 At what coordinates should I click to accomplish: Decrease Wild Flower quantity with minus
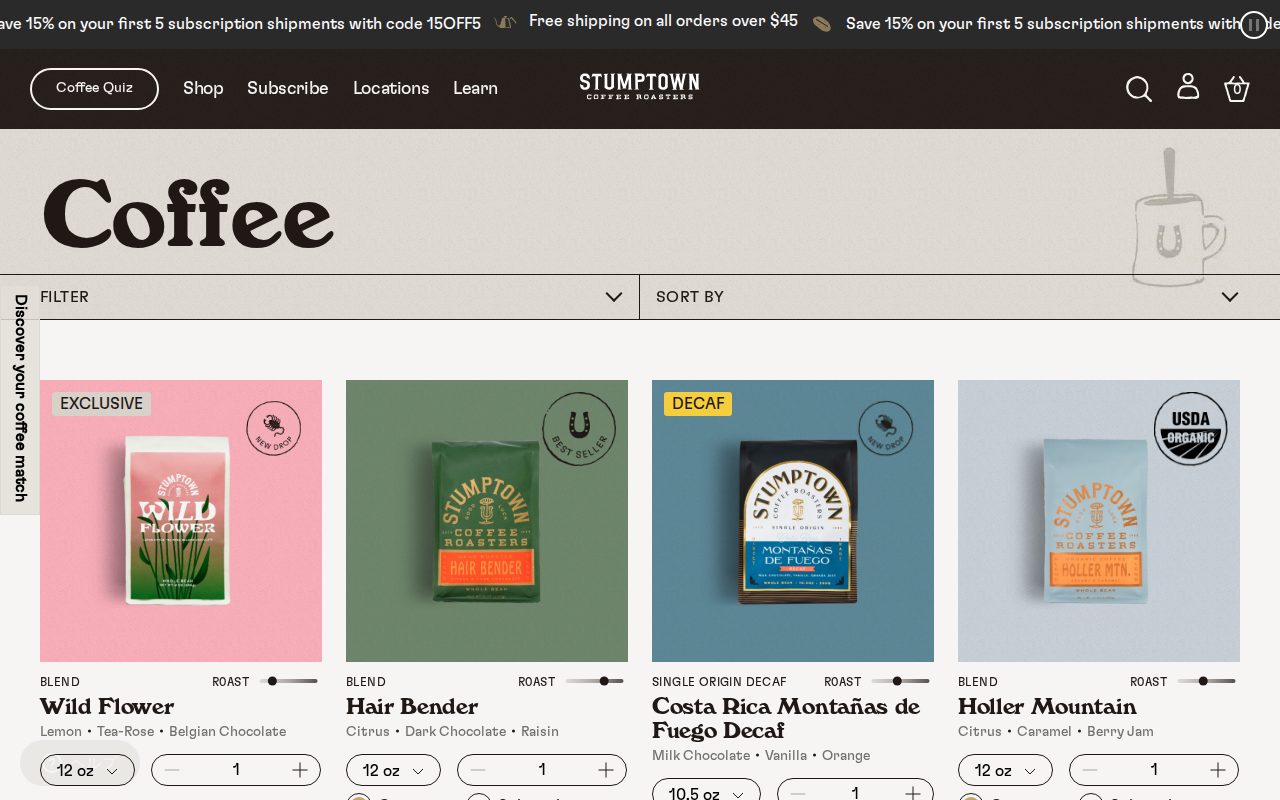tap(172, 770)
